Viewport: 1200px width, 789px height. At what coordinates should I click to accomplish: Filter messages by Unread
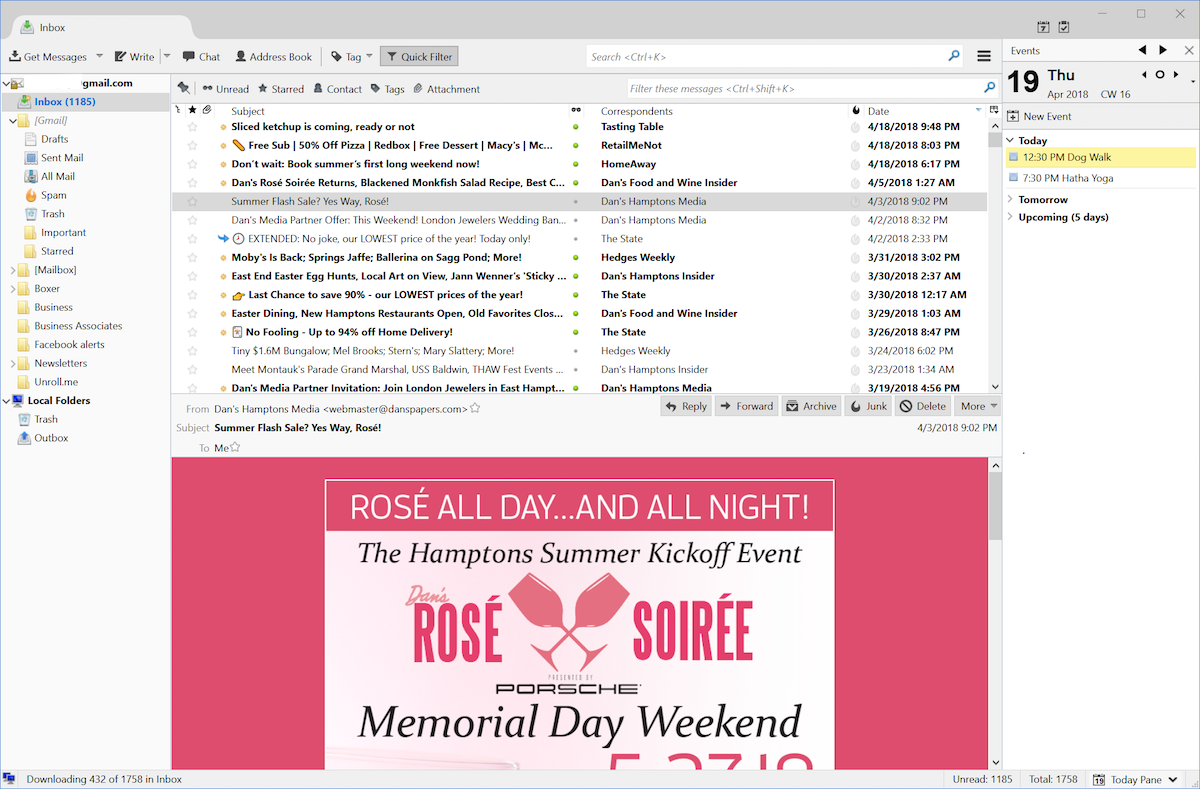(225, 89)
